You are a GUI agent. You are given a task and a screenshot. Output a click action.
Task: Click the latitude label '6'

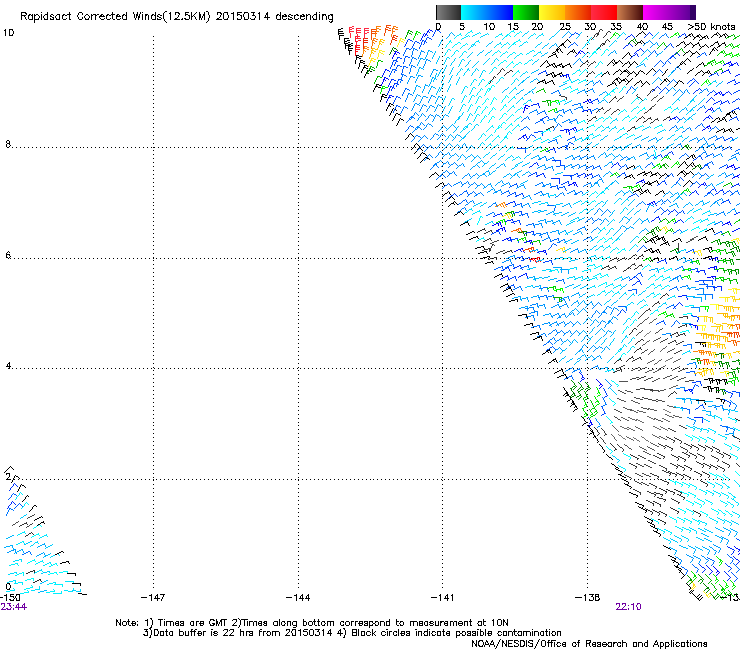[x=8, y=255]
